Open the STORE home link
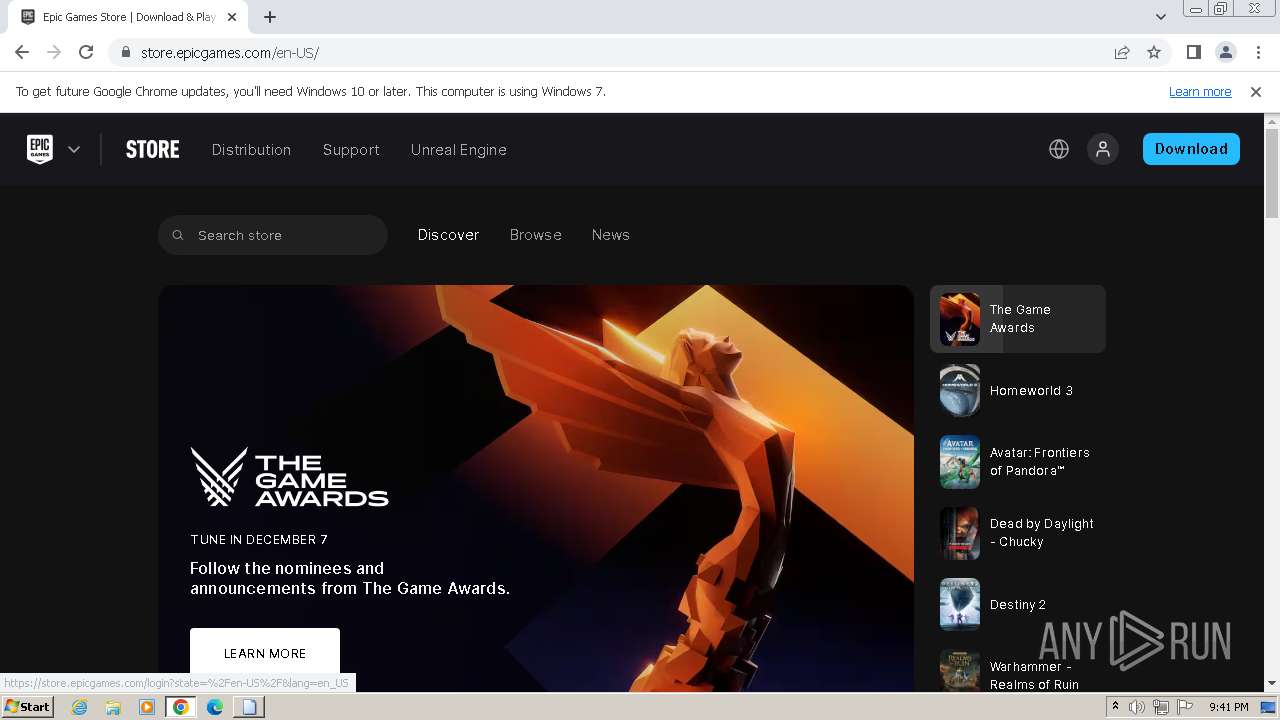Screen dimensions: 1280x720 152,149
